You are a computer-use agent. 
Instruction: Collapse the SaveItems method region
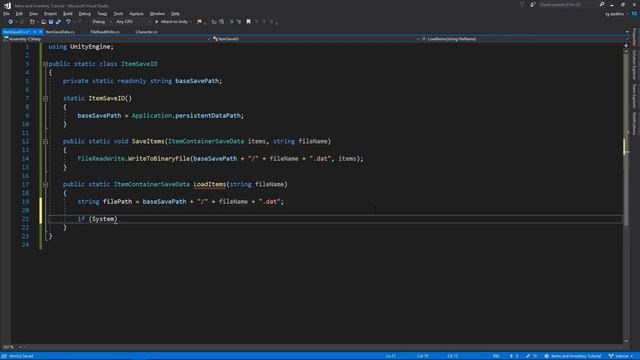45,142
